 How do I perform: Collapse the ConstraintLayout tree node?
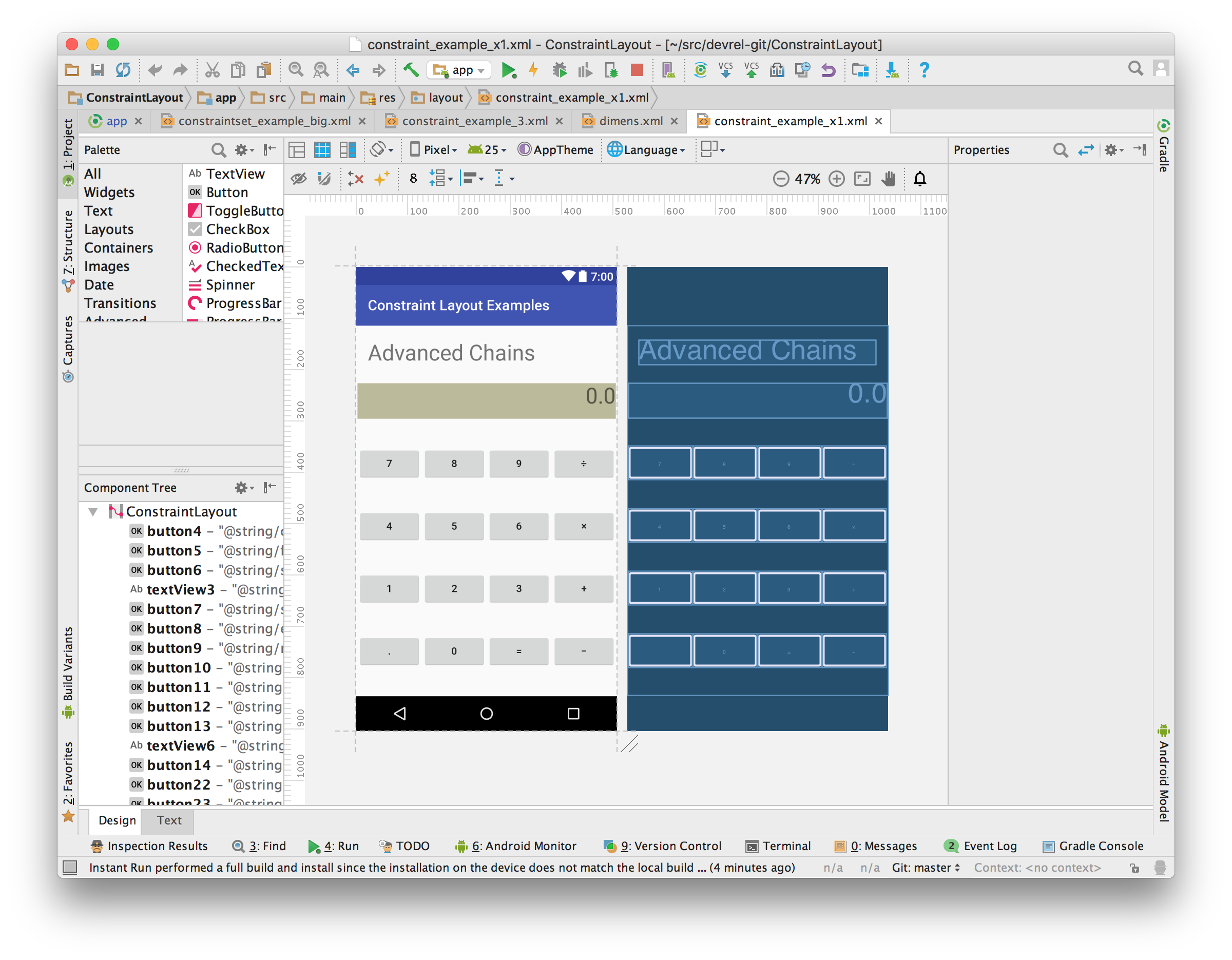click(93, 512)
